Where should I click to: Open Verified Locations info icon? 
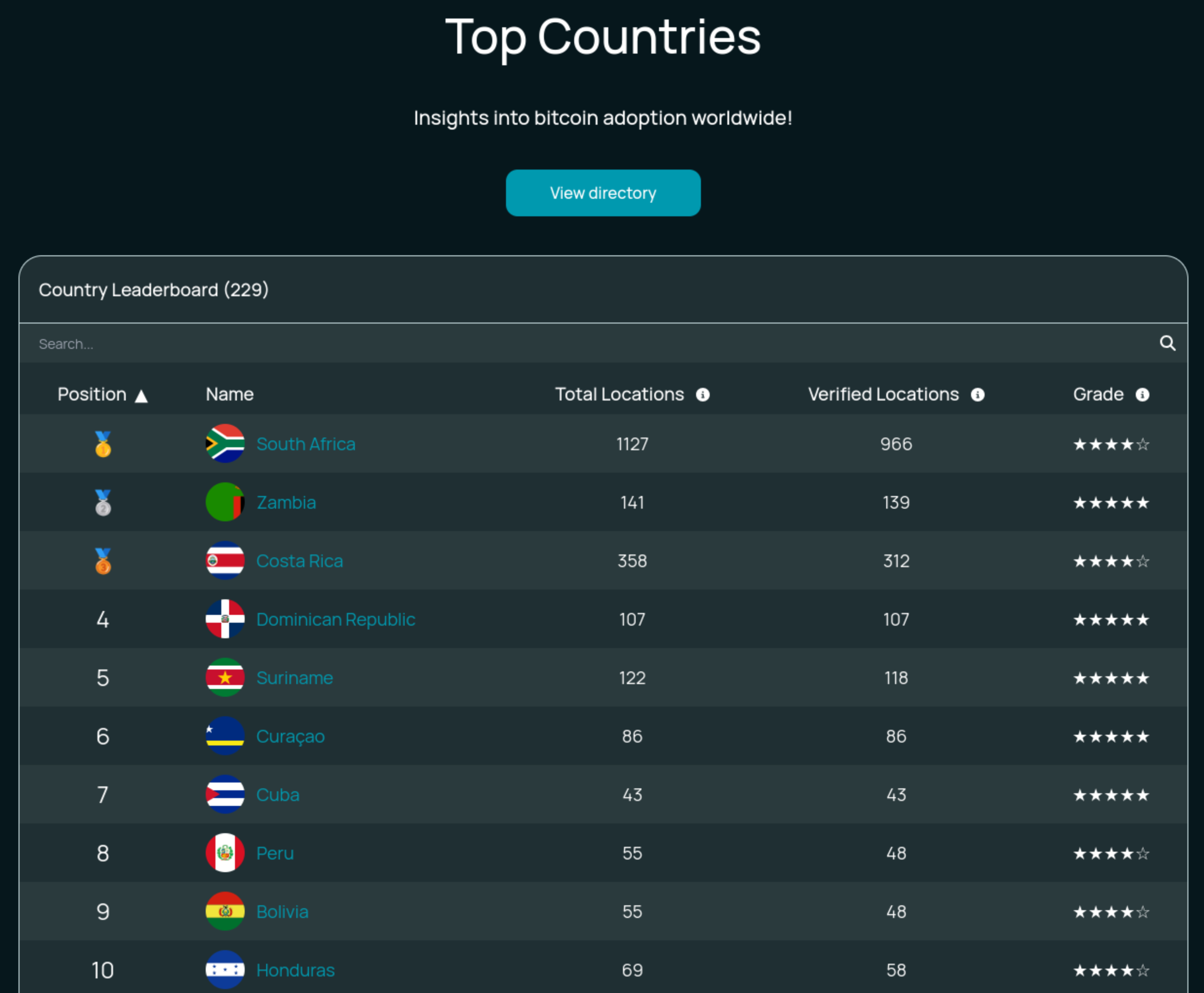tap(978, 395)
